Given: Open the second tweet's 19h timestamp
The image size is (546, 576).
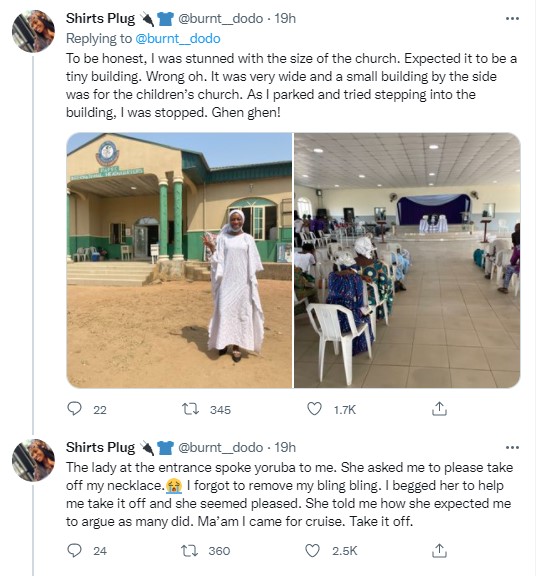Looking at the screenshot, I should 285,447.
